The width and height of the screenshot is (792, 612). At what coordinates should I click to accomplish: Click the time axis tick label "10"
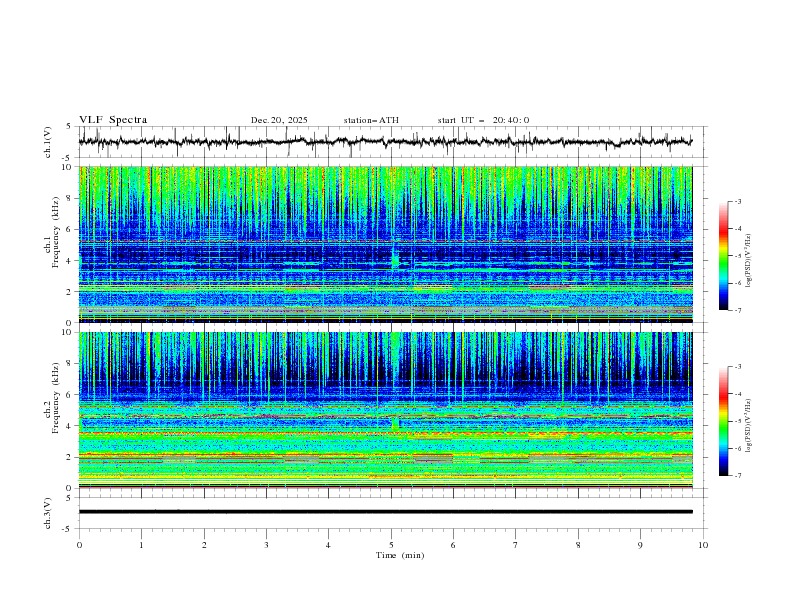tap(703, 545)
